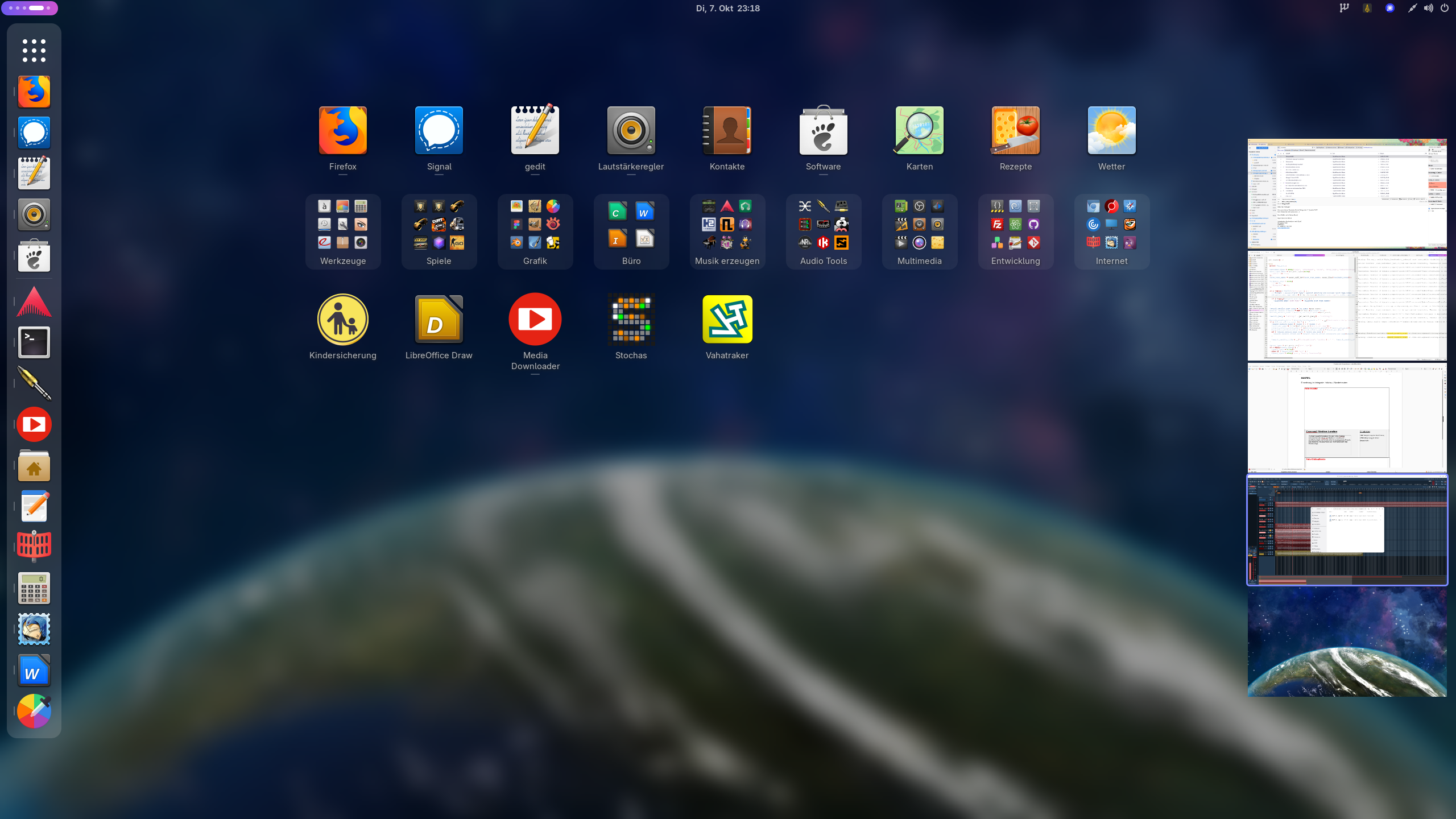Launch the Rezepte recipes app
1456x819 pixels.
click(1015, 131)
